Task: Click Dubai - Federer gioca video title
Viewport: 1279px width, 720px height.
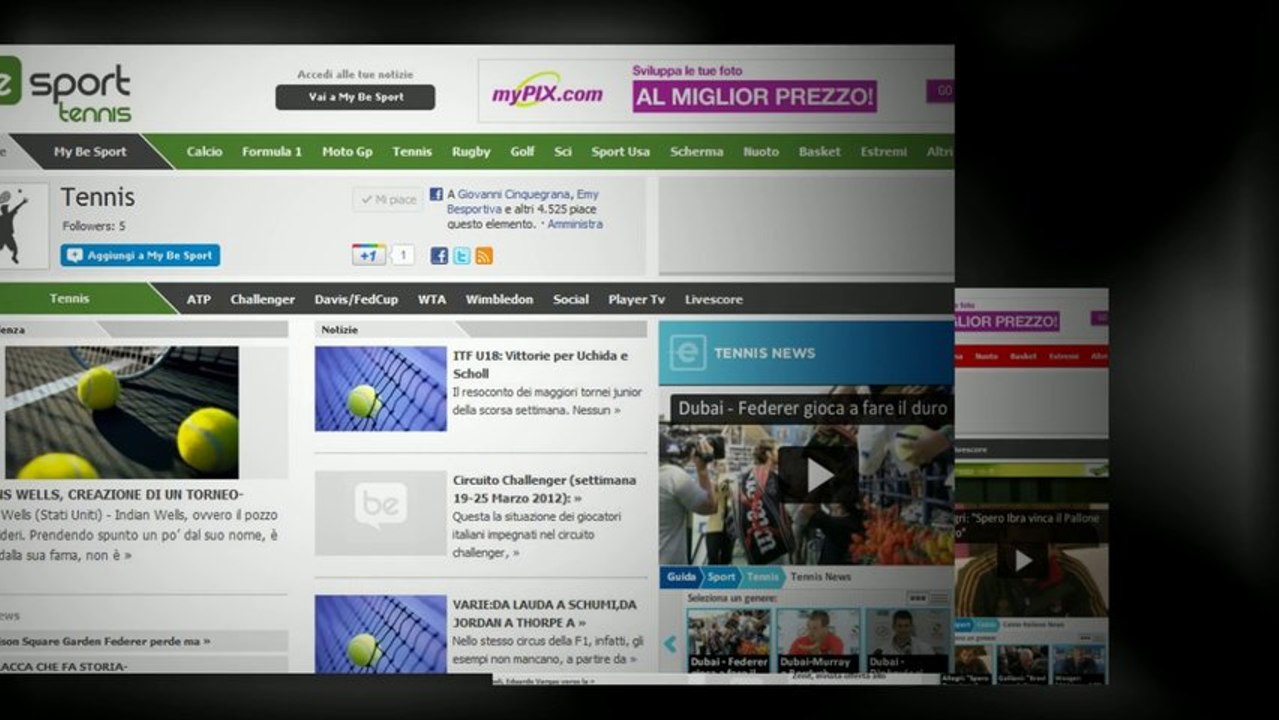Action: click(x=814, y=408)
